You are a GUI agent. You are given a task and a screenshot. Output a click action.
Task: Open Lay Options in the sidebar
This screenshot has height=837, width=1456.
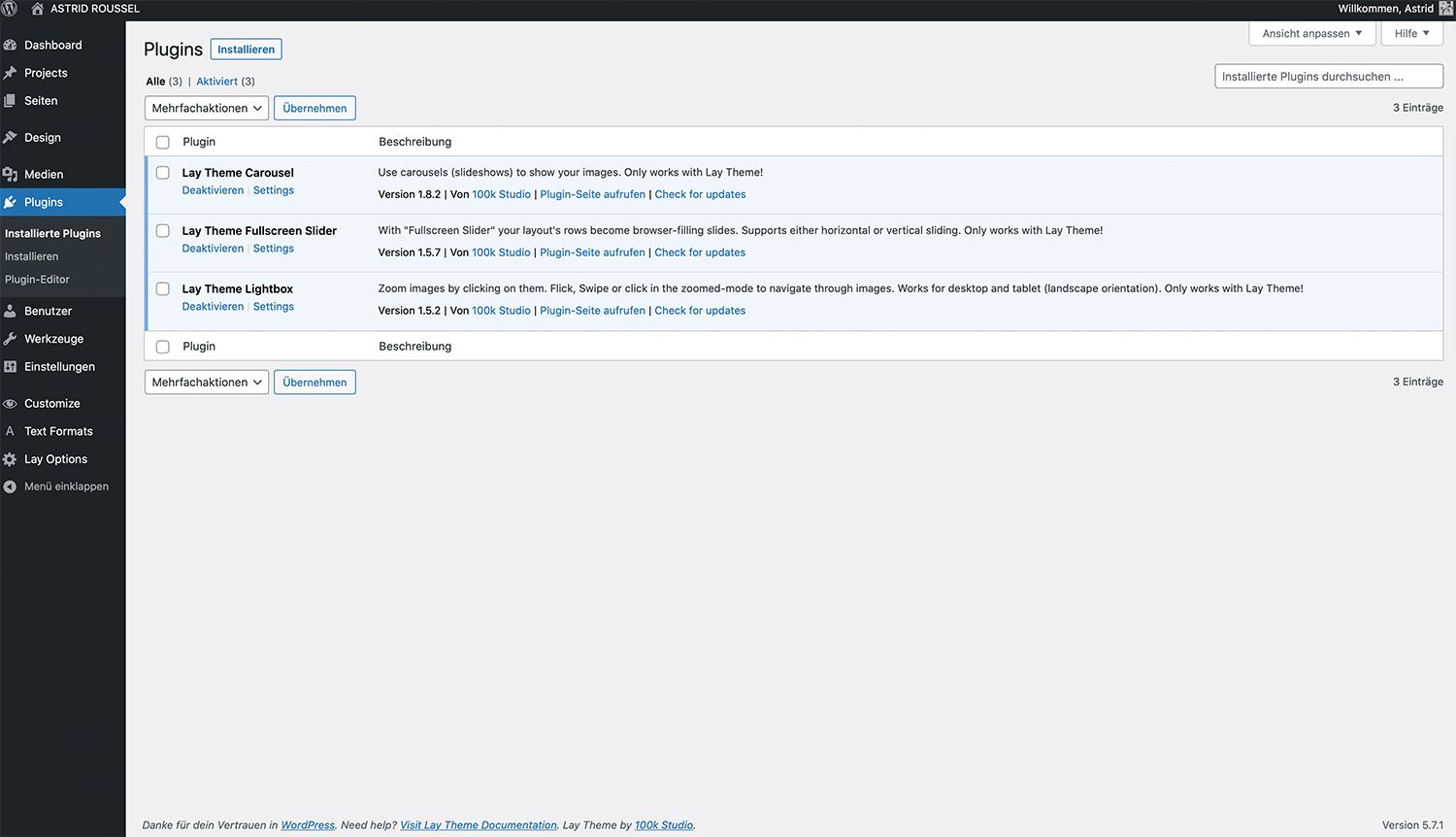(x=55, y=458)
